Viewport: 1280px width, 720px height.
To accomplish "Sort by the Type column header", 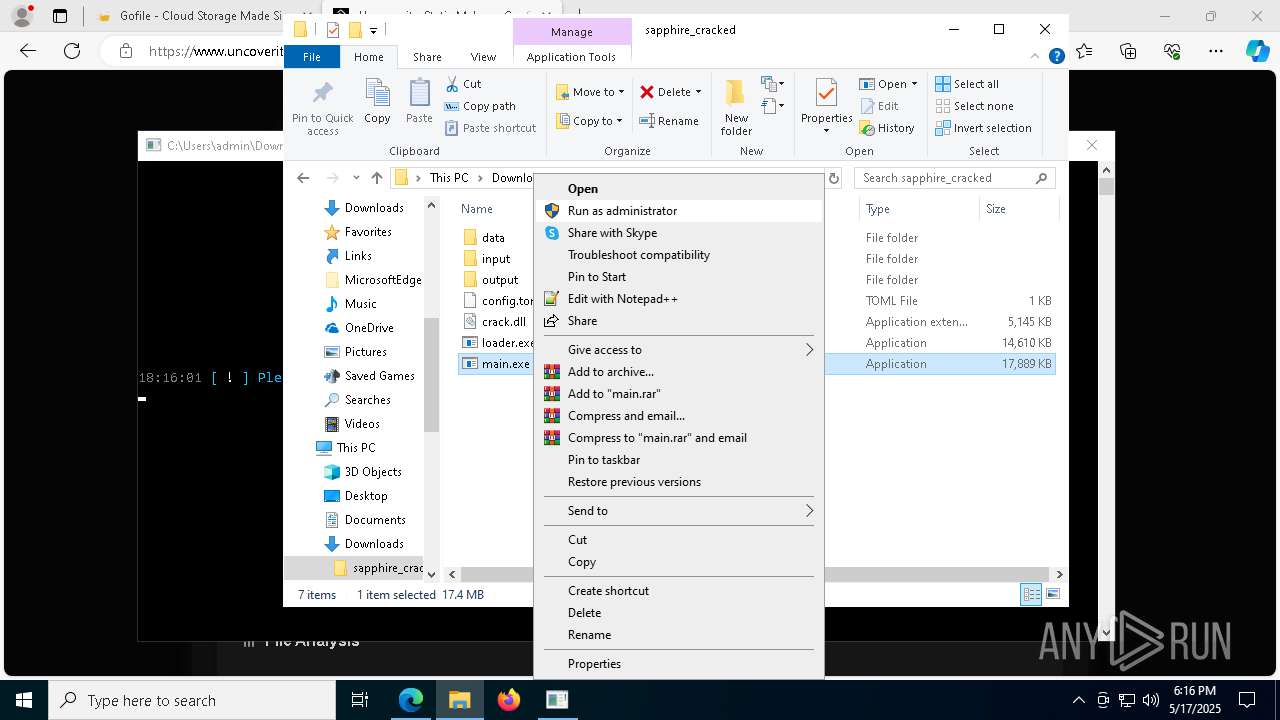I will point(918,209).
